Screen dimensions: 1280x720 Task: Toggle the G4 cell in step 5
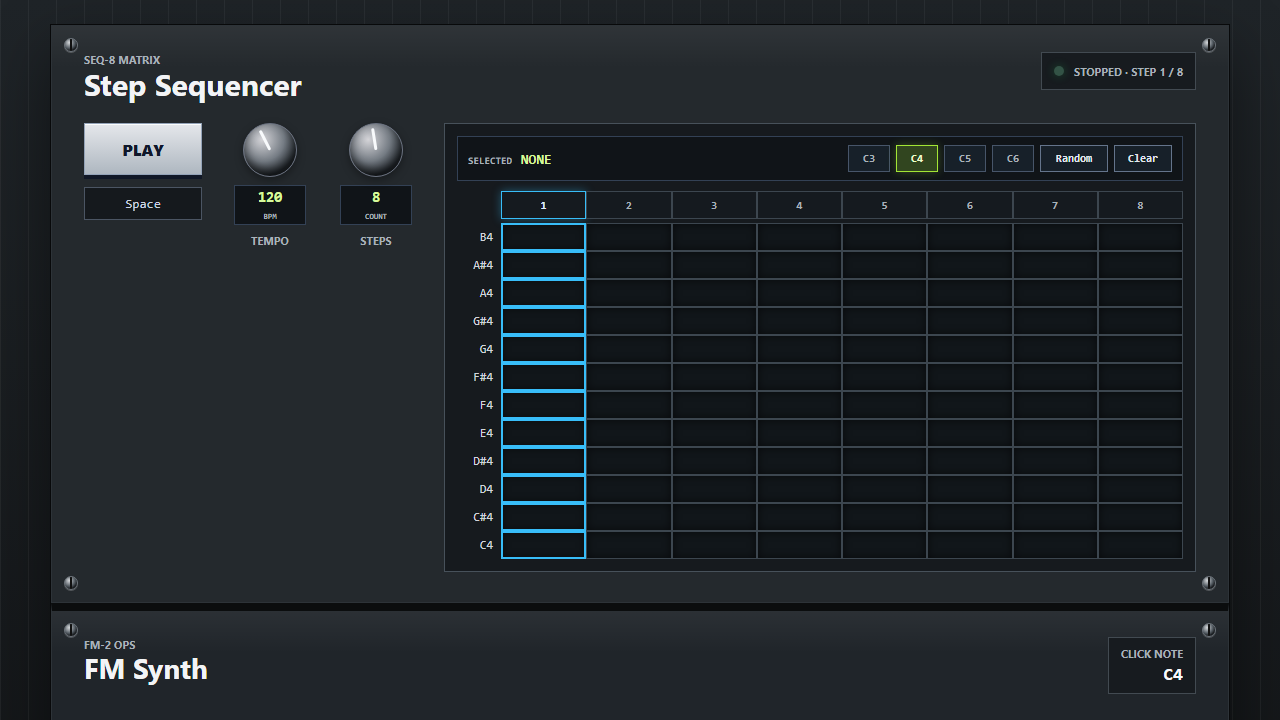click(884, 349)
